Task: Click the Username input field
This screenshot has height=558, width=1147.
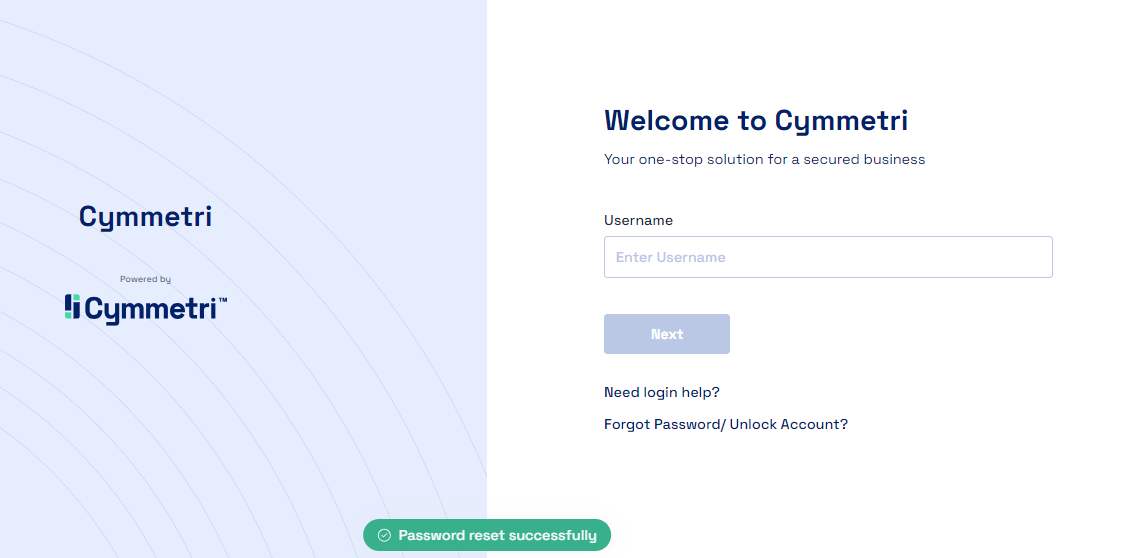Action: [828, 257]
